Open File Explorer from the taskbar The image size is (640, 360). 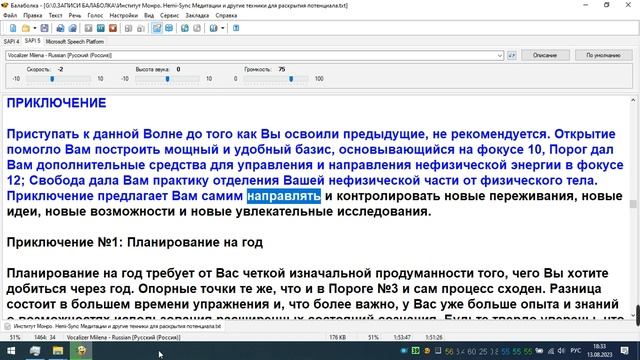click(58, 351)
